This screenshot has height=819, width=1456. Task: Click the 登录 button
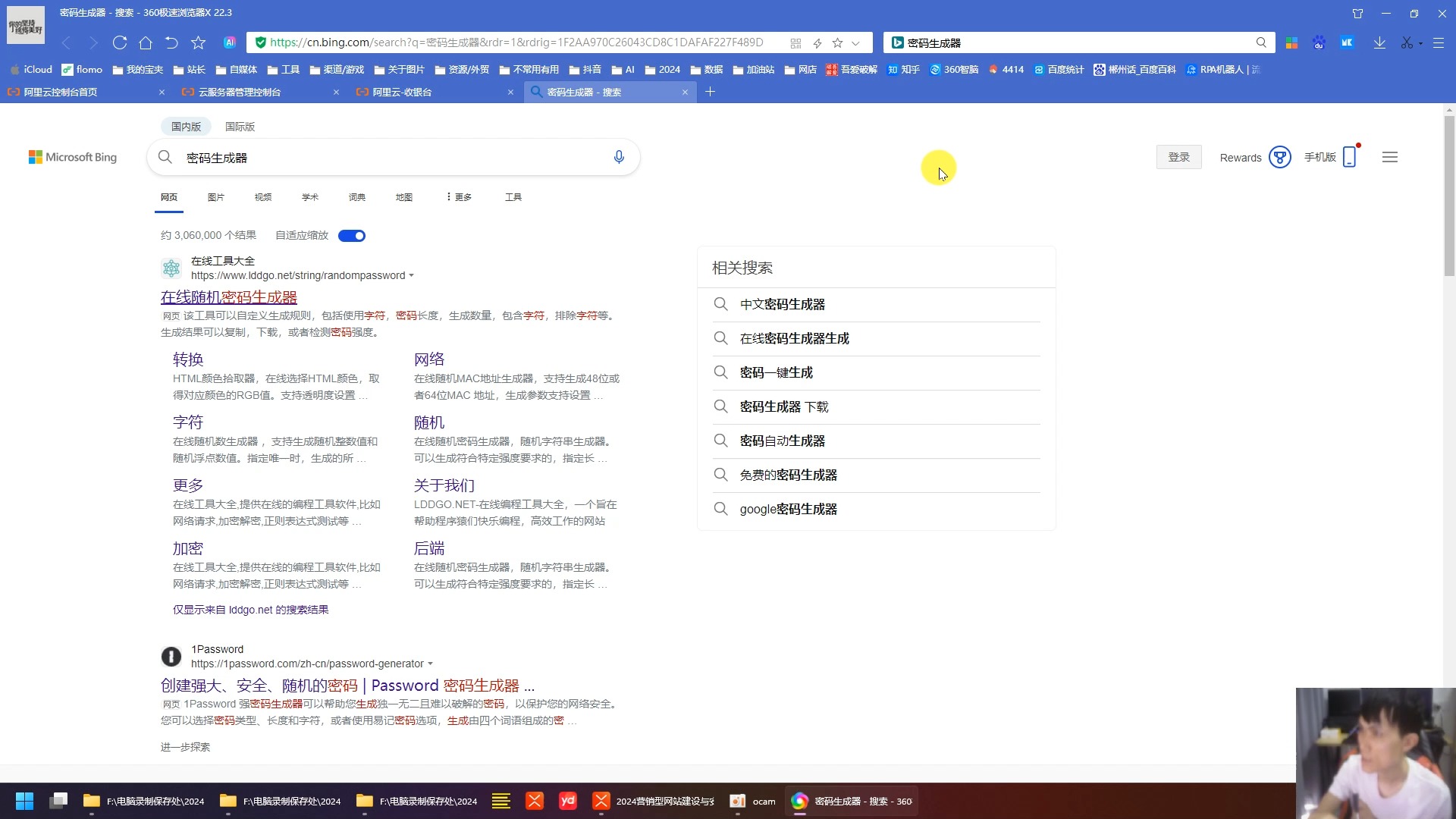(x=1179, y=157)
